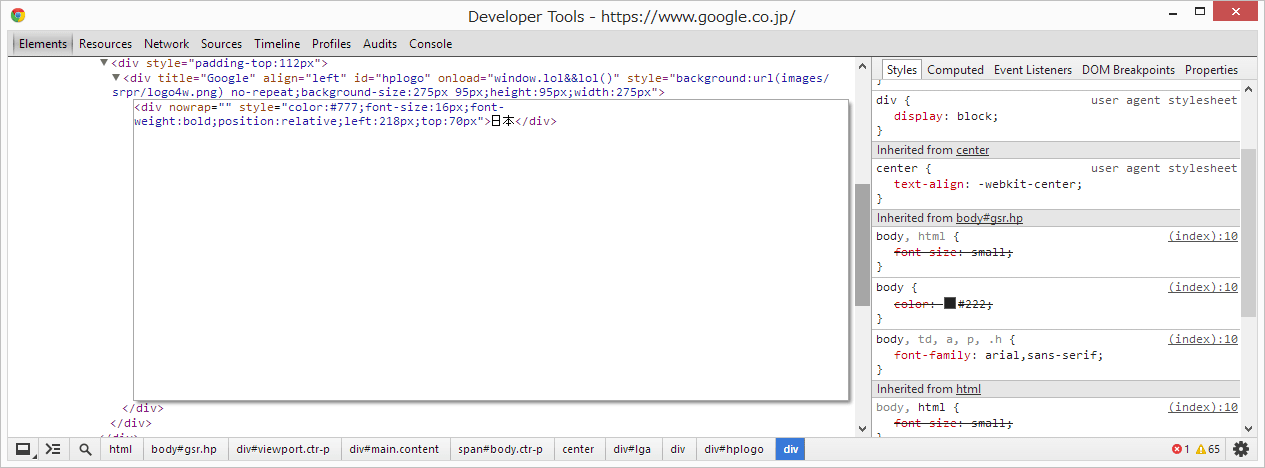Select the center breadcrumb
This screenshot has width=1265, height=468.
click(578, 449)
